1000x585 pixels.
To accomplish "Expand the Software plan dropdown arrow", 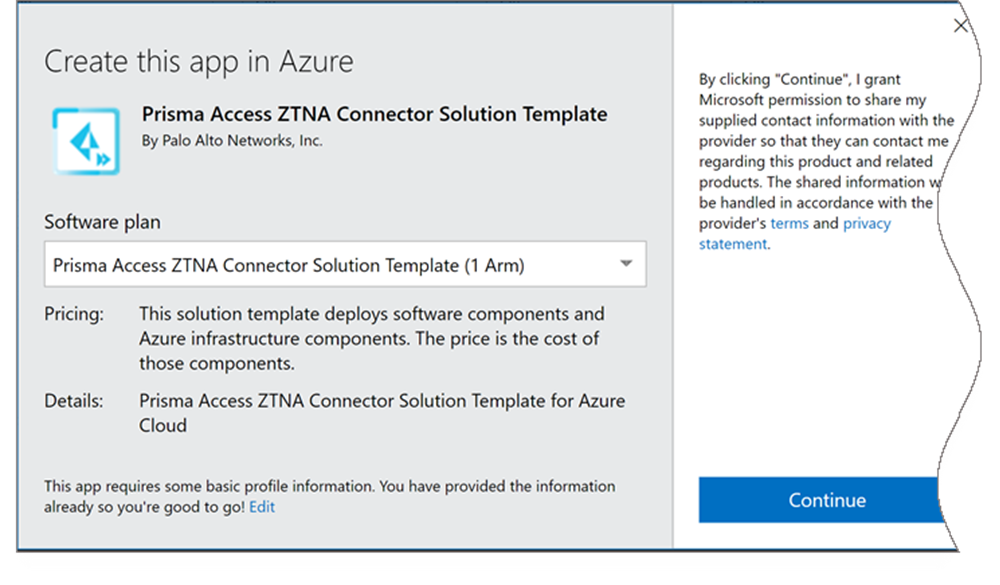I will (x=626, y=265).
